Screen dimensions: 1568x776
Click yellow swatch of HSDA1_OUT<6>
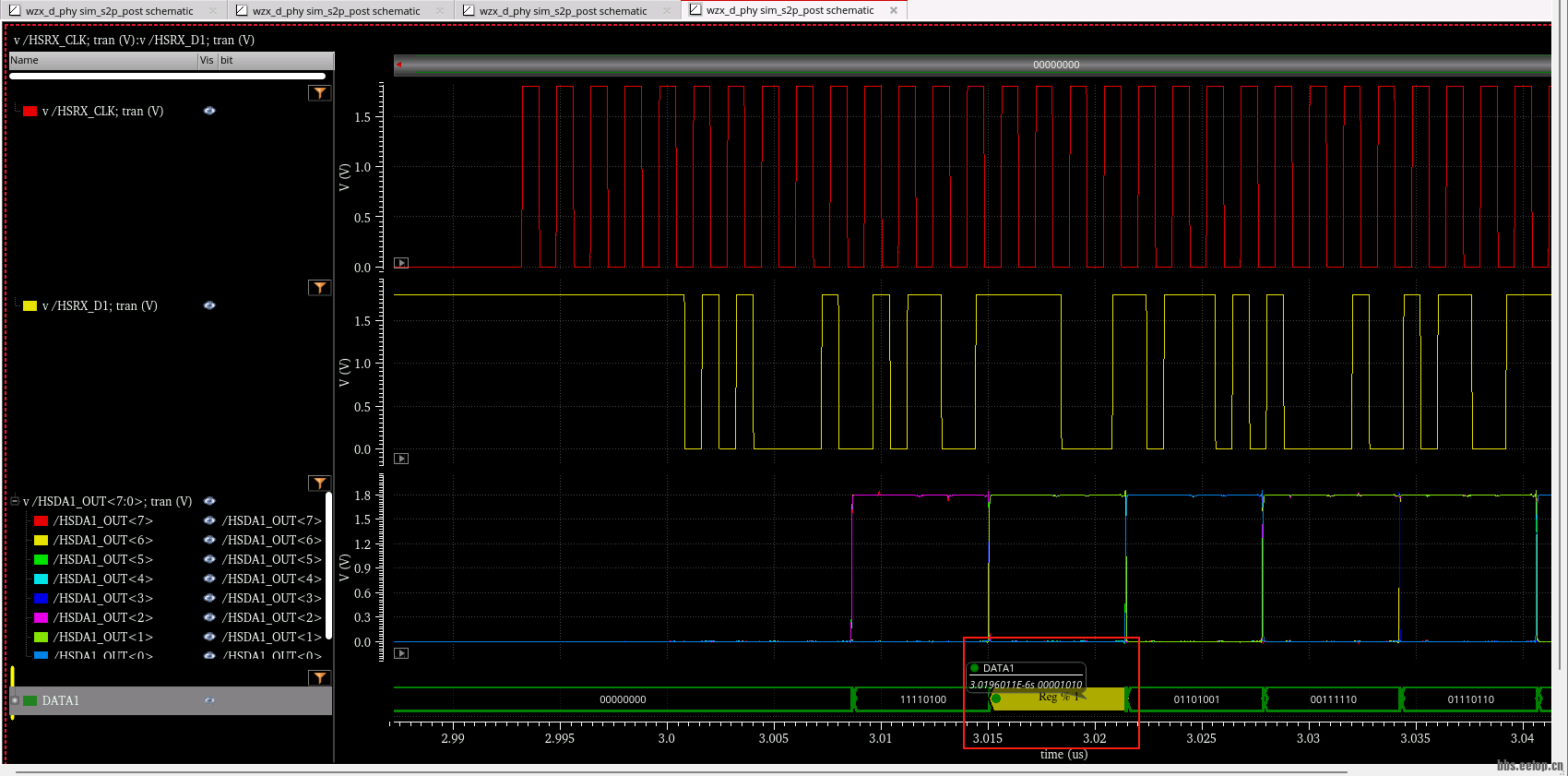pyautogui.click(x=41, y=540)
